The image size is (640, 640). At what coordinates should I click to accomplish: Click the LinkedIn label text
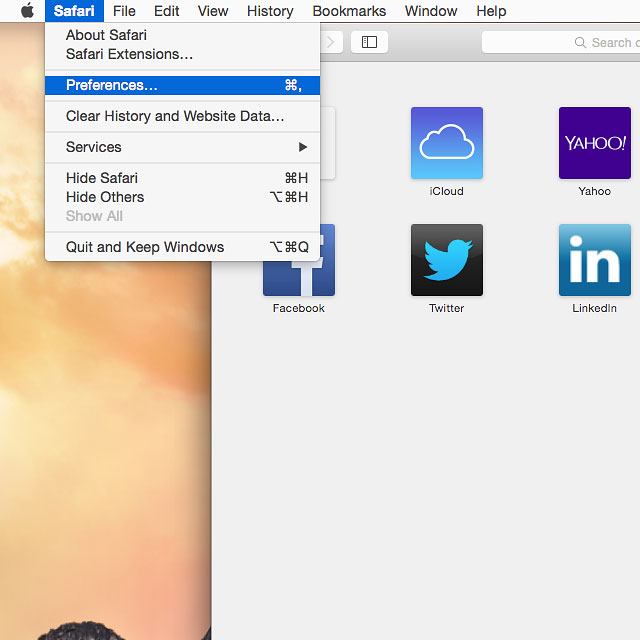coord(594,308)
